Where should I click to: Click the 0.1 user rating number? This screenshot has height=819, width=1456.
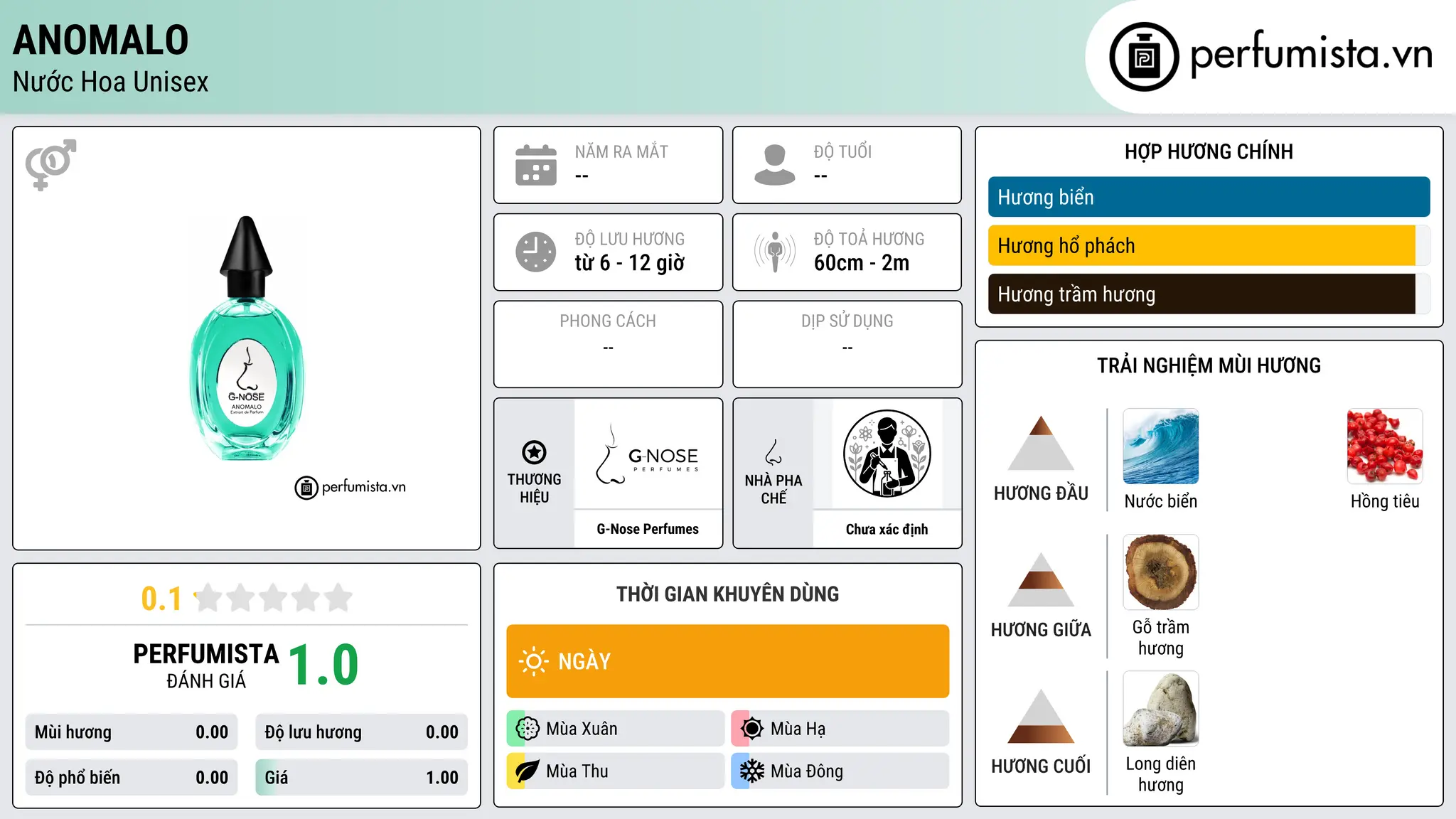tap(161, 599)
